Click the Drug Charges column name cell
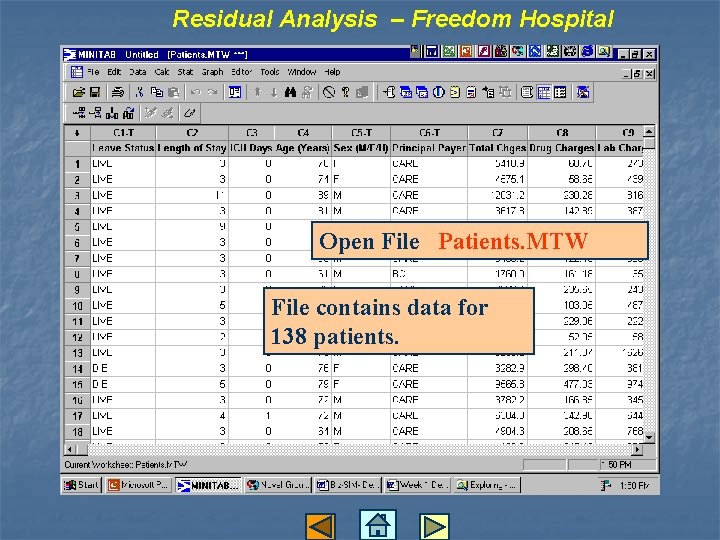This screenshot has width=720, height=540. click(562, 148)
